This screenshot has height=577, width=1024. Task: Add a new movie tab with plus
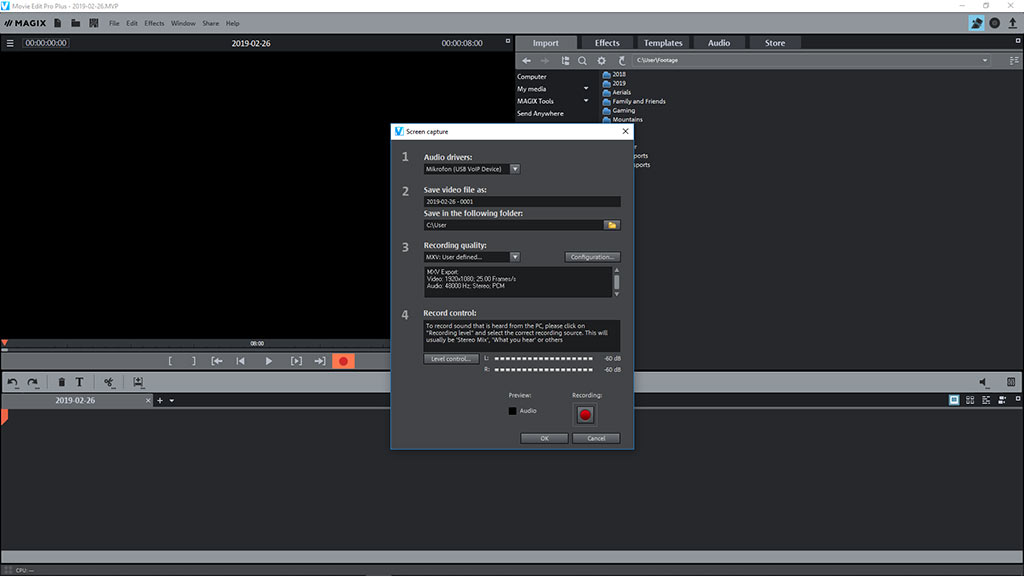160,401
